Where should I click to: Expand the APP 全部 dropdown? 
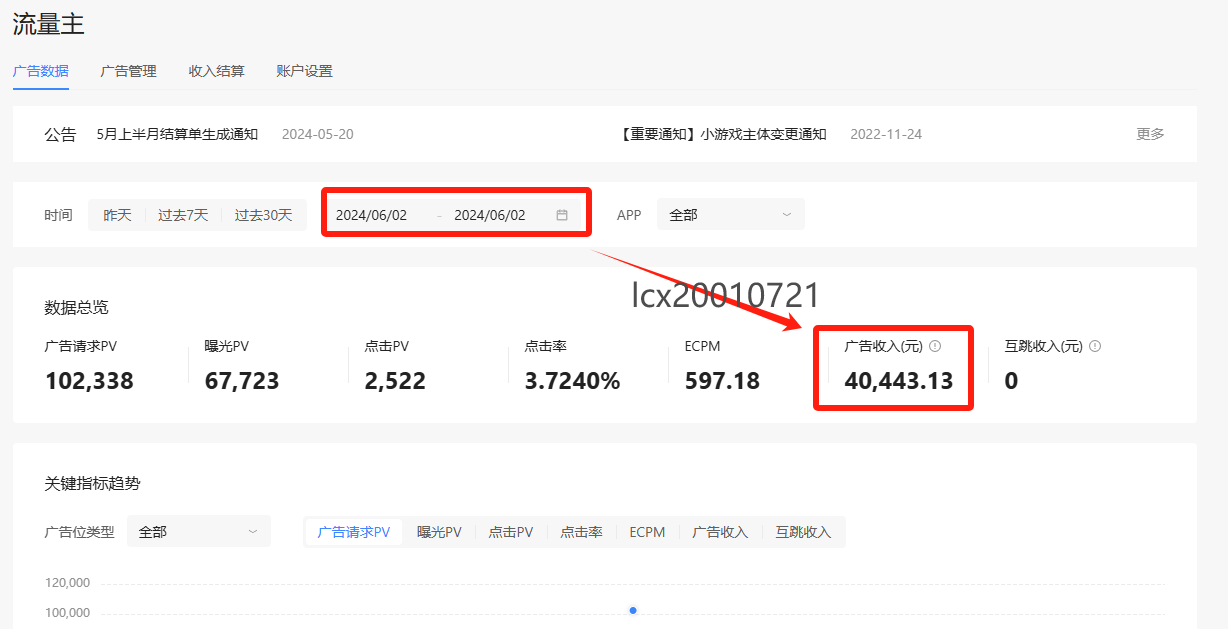tap(731, 215)
